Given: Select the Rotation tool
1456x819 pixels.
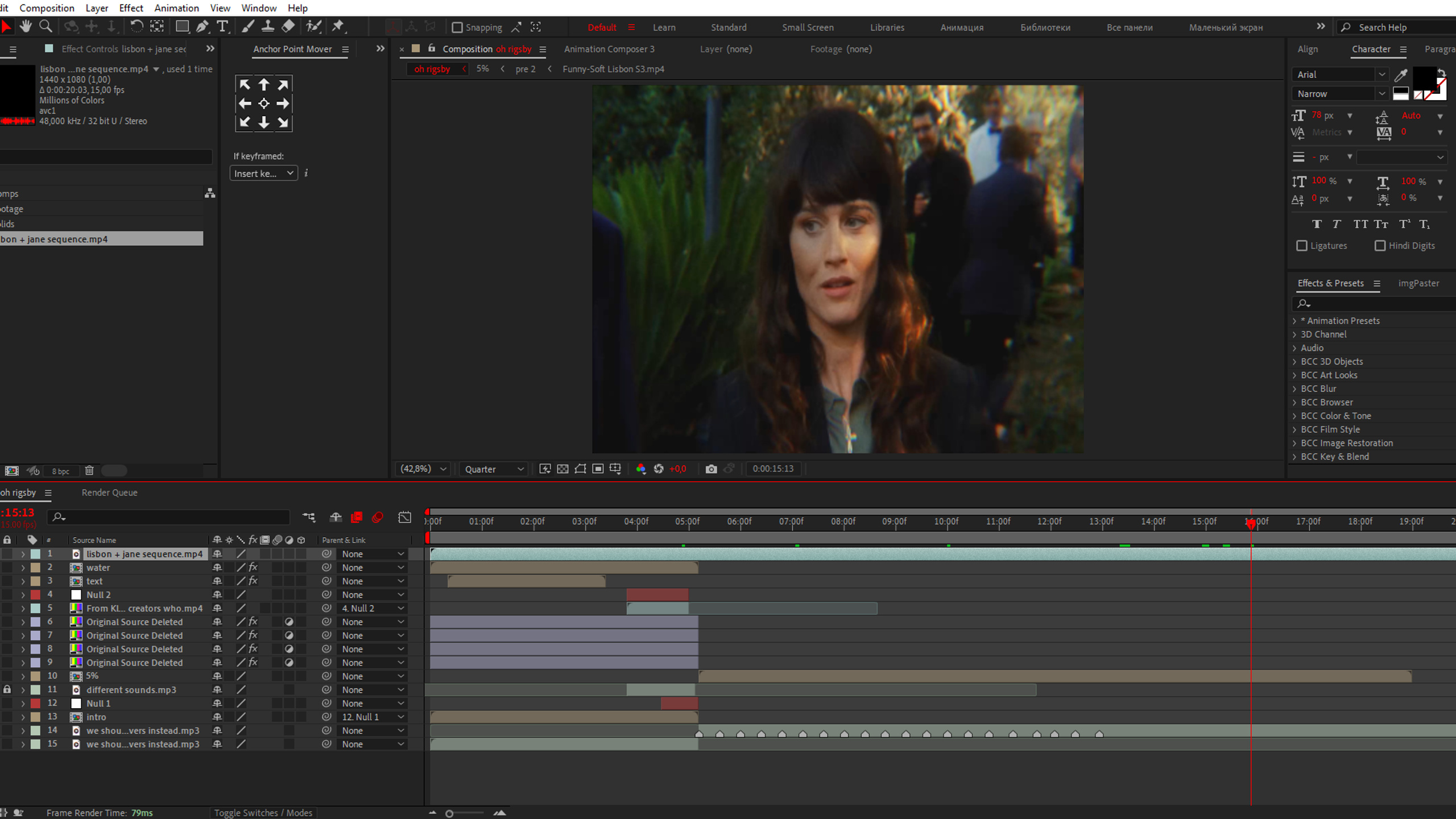Looking at the screenshot, I should pyautogui.click(x=136, y=26).
